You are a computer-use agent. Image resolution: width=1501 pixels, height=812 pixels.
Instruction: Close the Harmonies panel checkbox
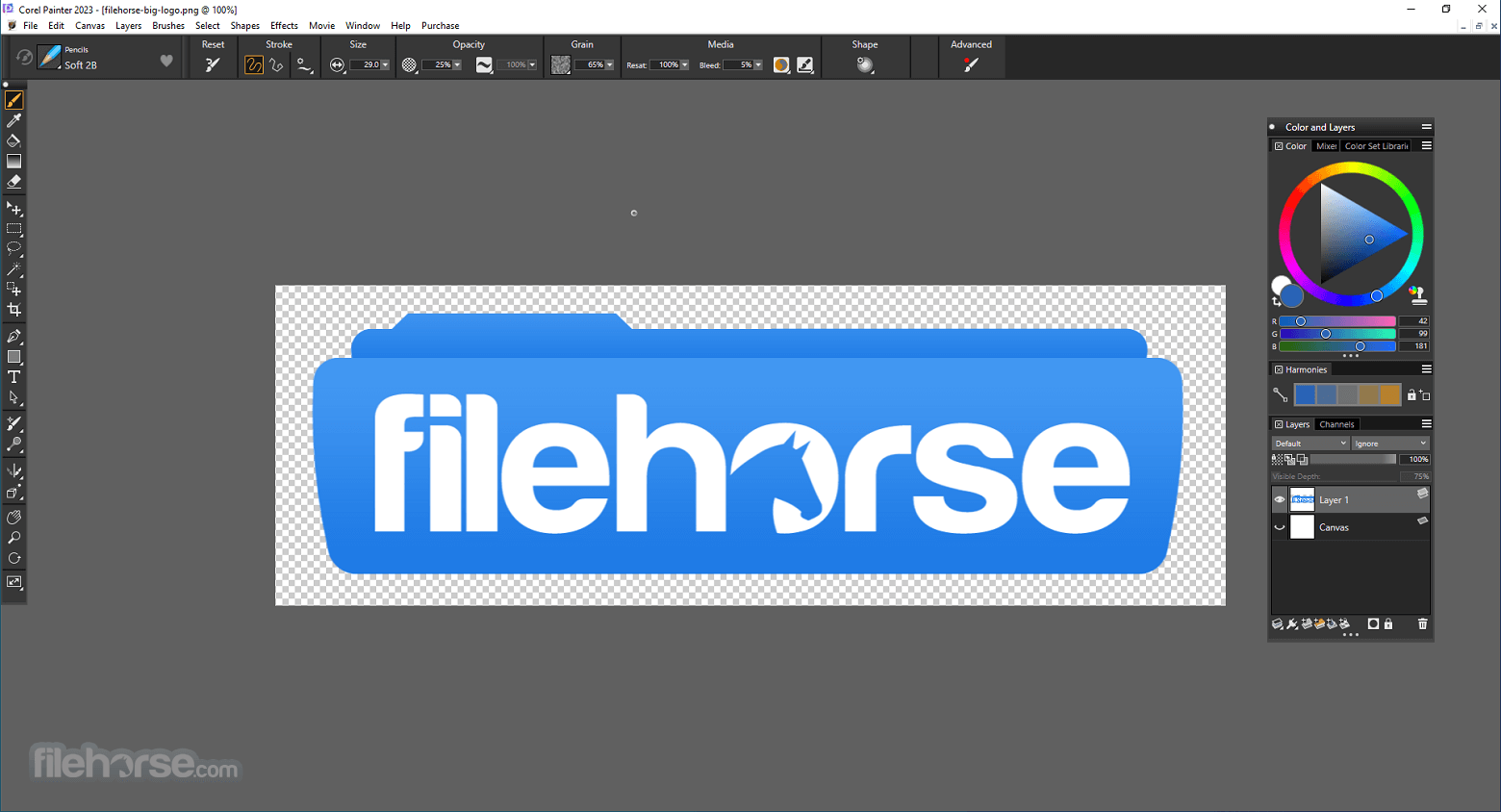(x=1279, y=369)
